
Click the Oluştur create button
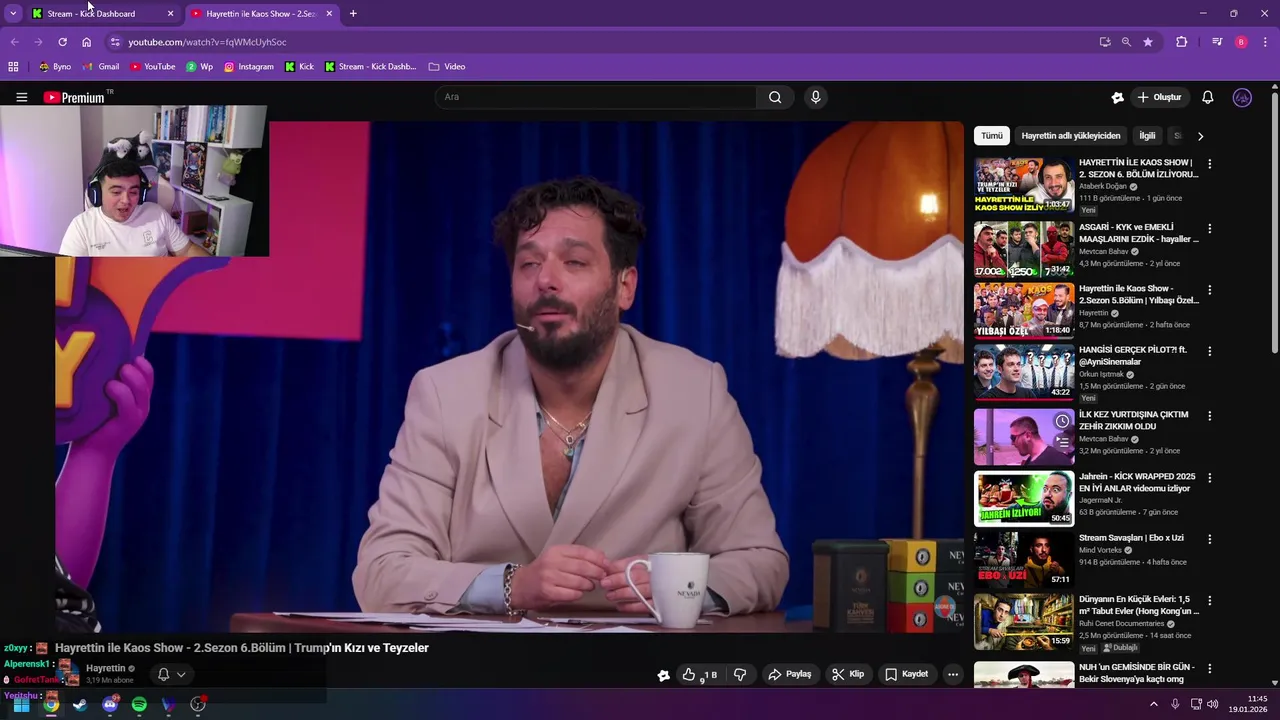click(x=1159, y=97)
